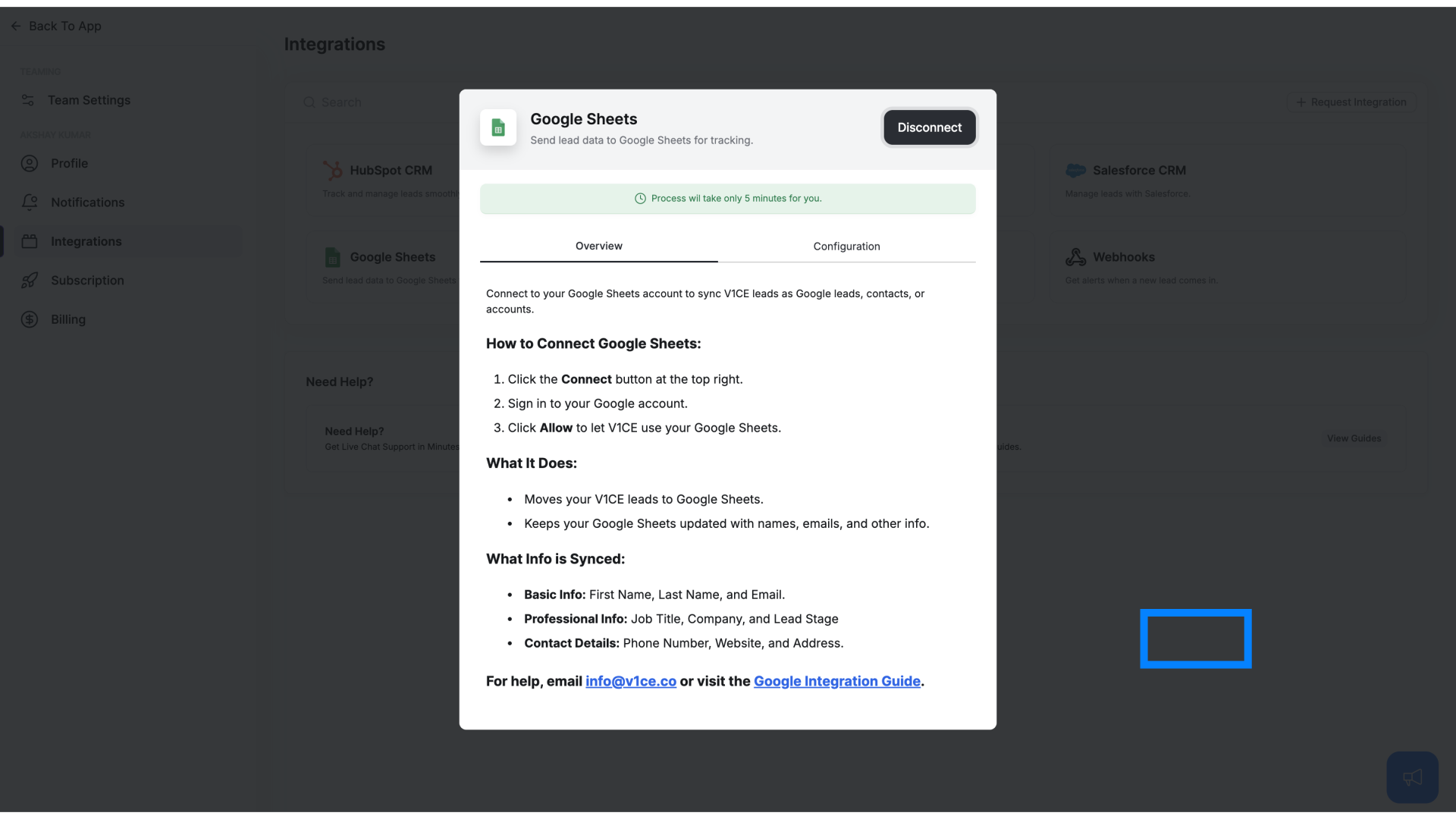
Task: Click the 'Process will take only 5 minutes' banner
Action: 727,199
